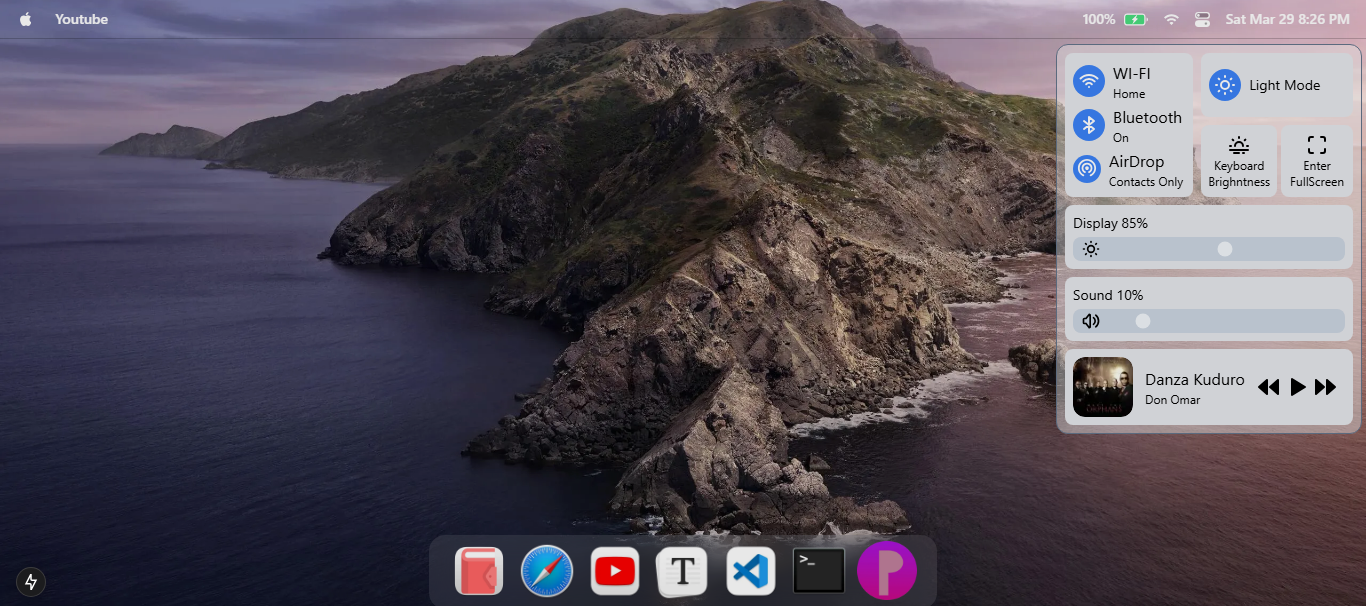Toggle the Bluetooth round button
This screenshot has width=1366, height=606.
pyautogui.click(x=1088, y=125)
